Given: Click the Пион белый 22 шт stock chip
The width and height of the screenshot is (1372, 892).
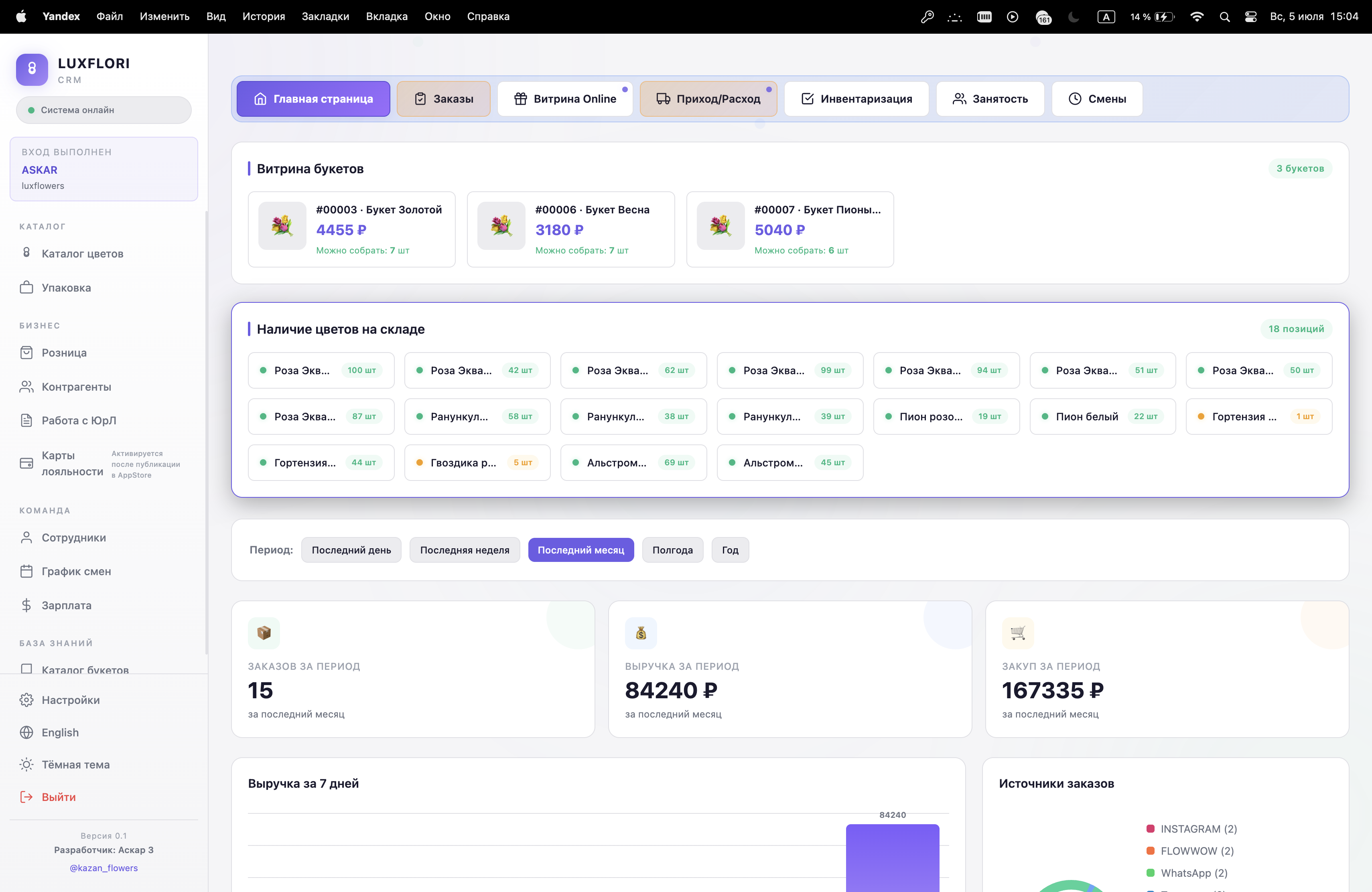Looking at the screenshot, I should (x=1102, y=416).
